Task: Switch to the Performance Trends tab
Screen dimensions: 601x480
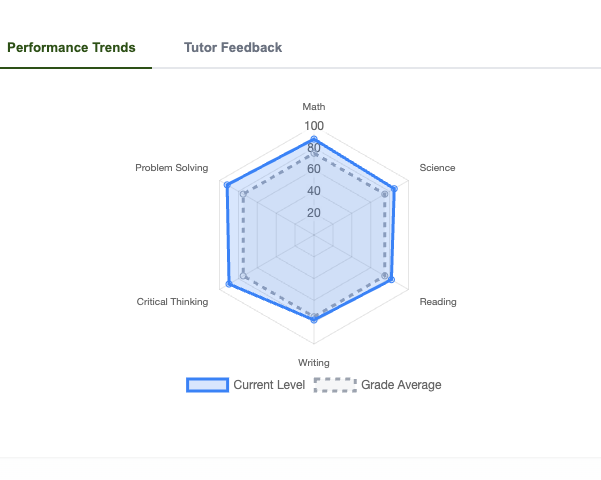Action: coord(71,47)
